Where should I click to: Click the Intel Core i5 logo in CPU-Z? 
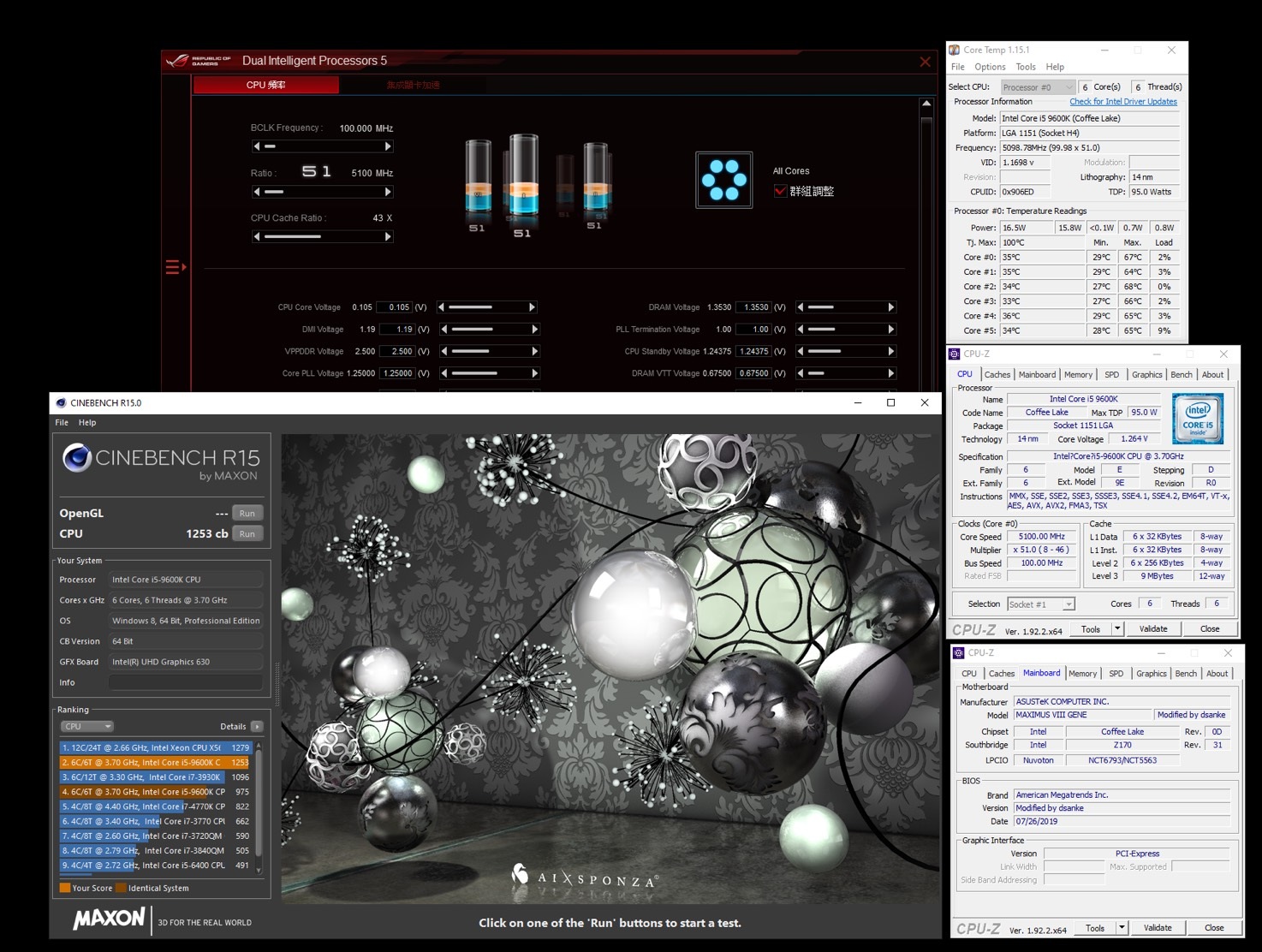(x=1198, y=419)
